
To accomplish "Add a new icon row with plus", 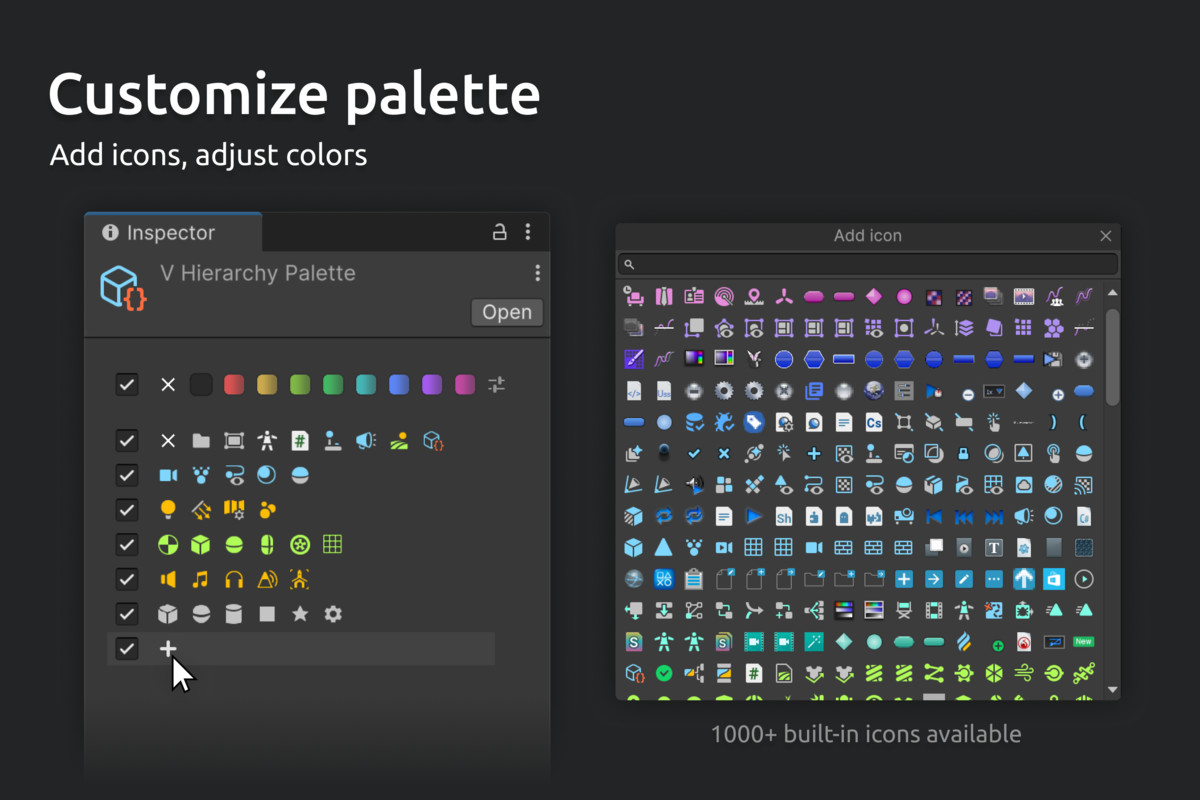I will click(x=168, y=649).
